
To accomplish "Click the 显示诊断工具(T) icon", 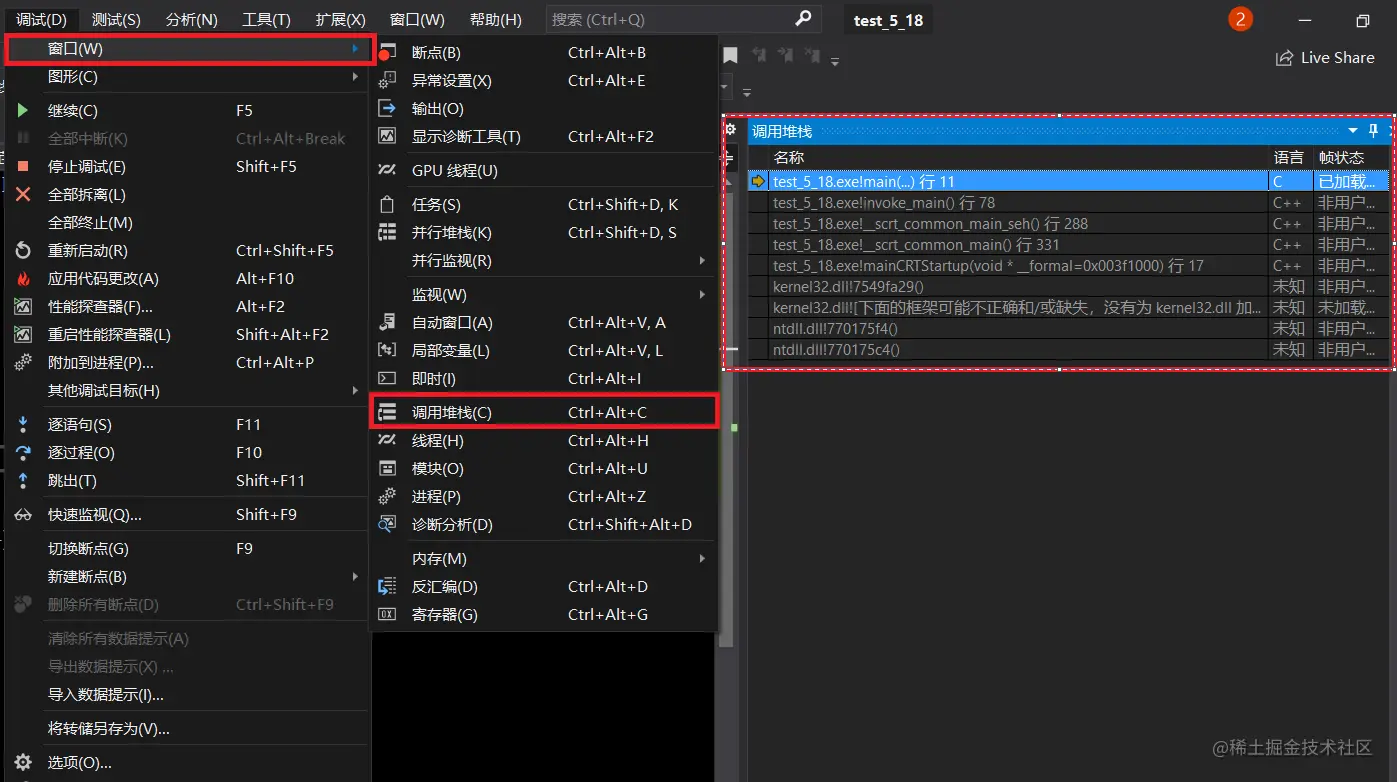I will [x=387, y=137].
